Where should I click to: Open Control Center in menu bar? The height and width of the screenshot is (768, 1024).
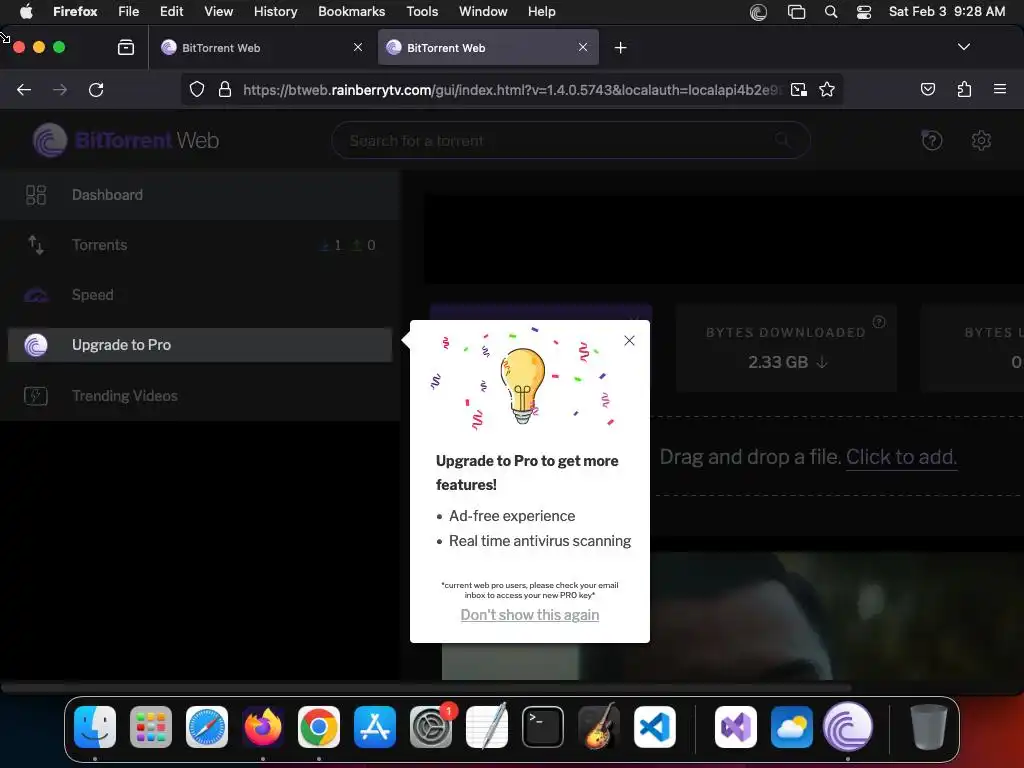(x=864, y=12)
